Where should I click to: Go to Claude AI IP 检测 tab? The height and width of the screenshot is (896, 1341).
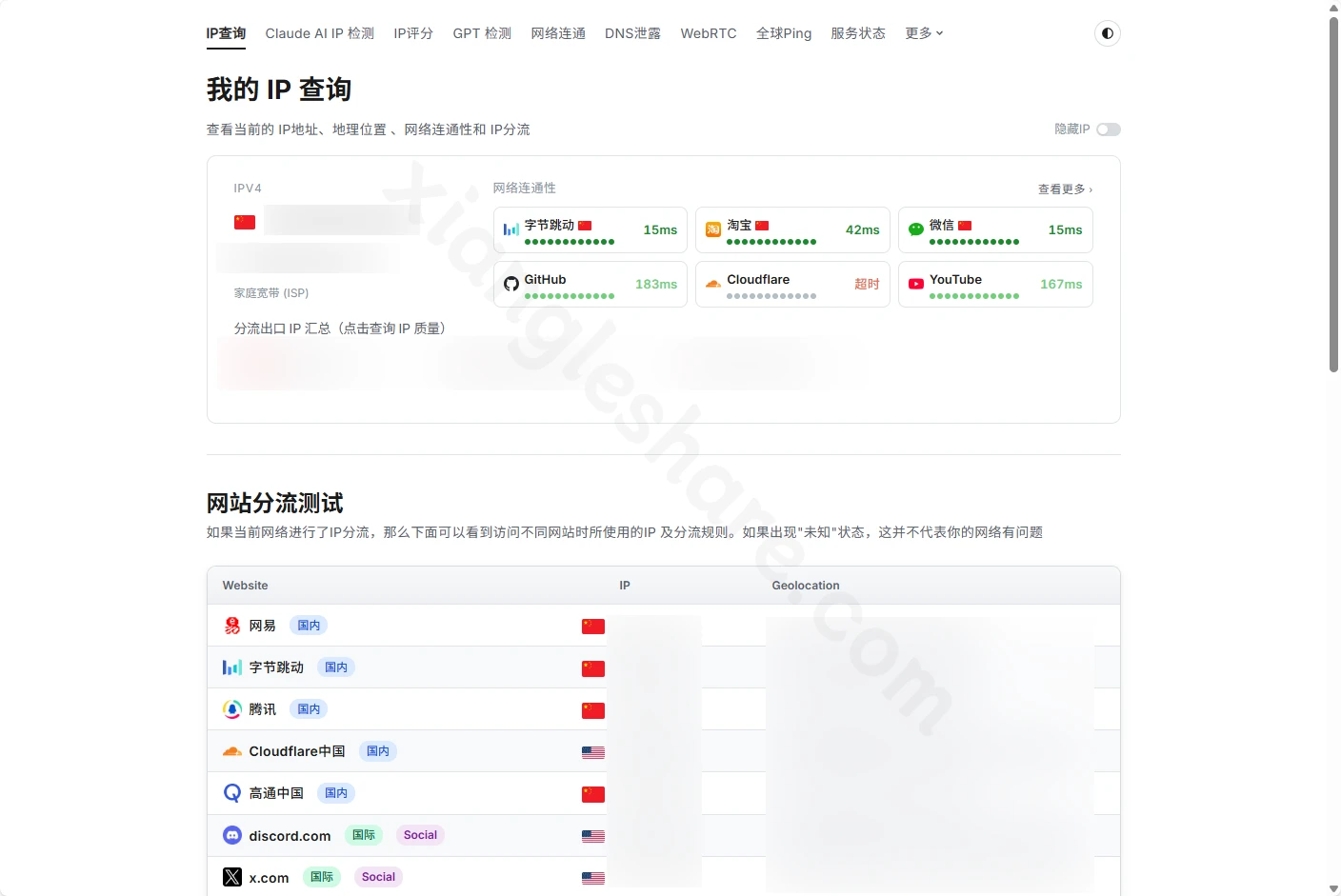pos(320,33)
